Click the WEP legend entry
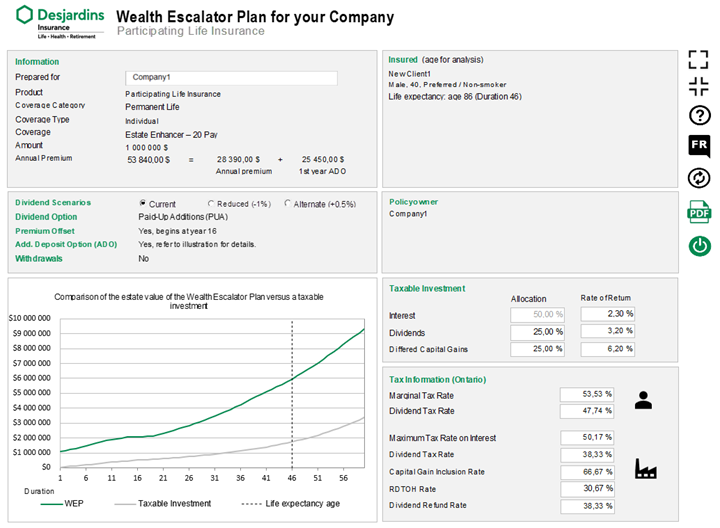This screenshot has width=720, height=528. [x=62, y=504]
